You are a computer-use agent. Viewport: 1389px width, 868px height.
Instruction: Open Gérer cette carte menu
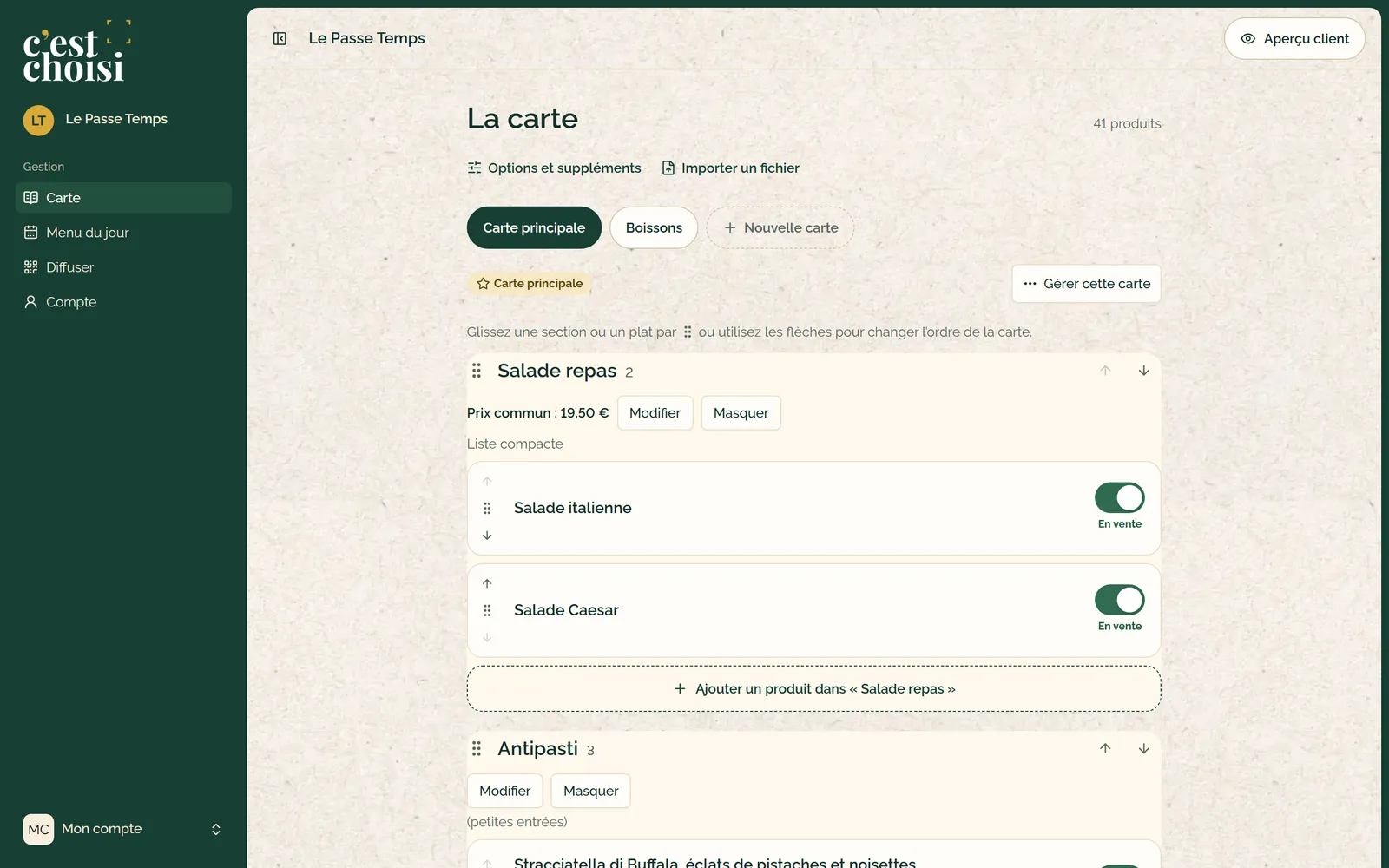click(x=1086, y=284)
